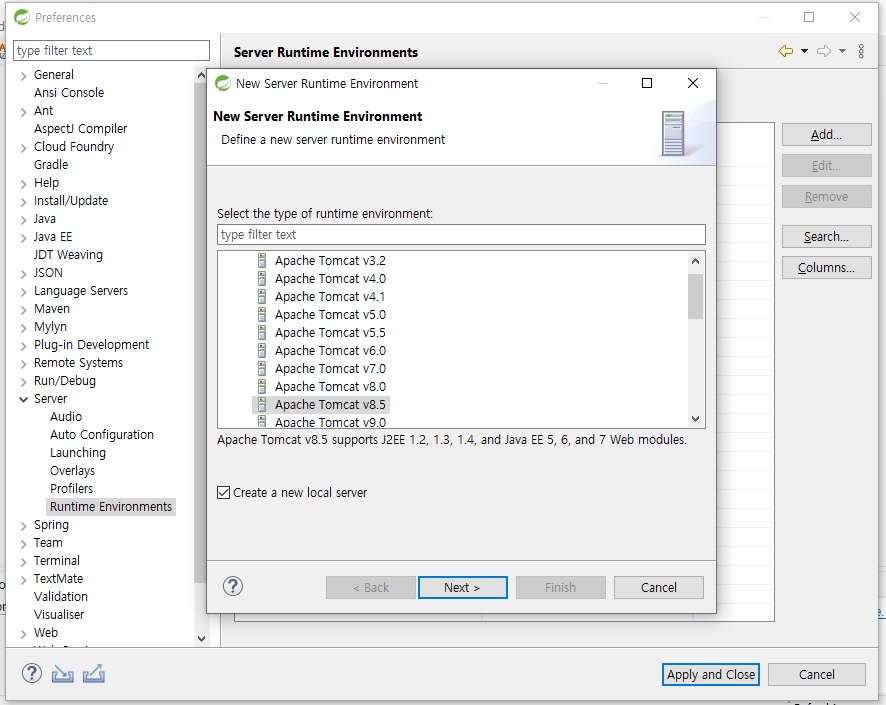Expand the General preferences node
The height and width of the screenshot is (705, 886).
pos(23,76)
